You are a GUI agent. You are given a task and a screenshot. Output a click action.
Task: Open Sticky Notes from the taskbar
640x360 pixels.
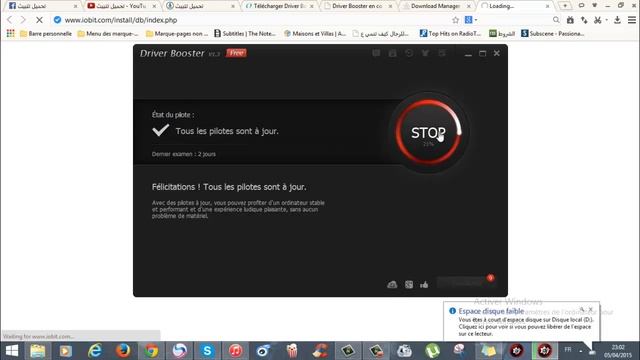pyautogui.click(x=488, y=351)
